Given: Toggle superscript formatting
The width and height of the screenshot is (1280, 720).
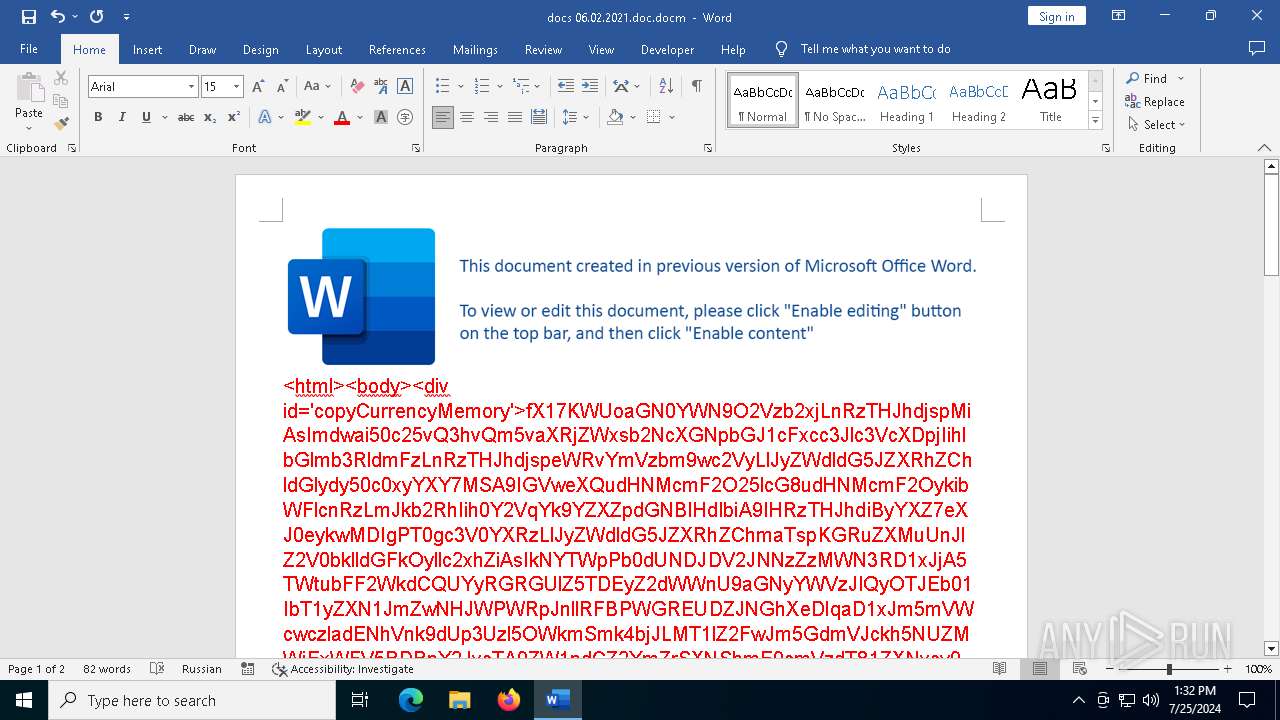Looking at the screenshot, I should pos(233,117).
